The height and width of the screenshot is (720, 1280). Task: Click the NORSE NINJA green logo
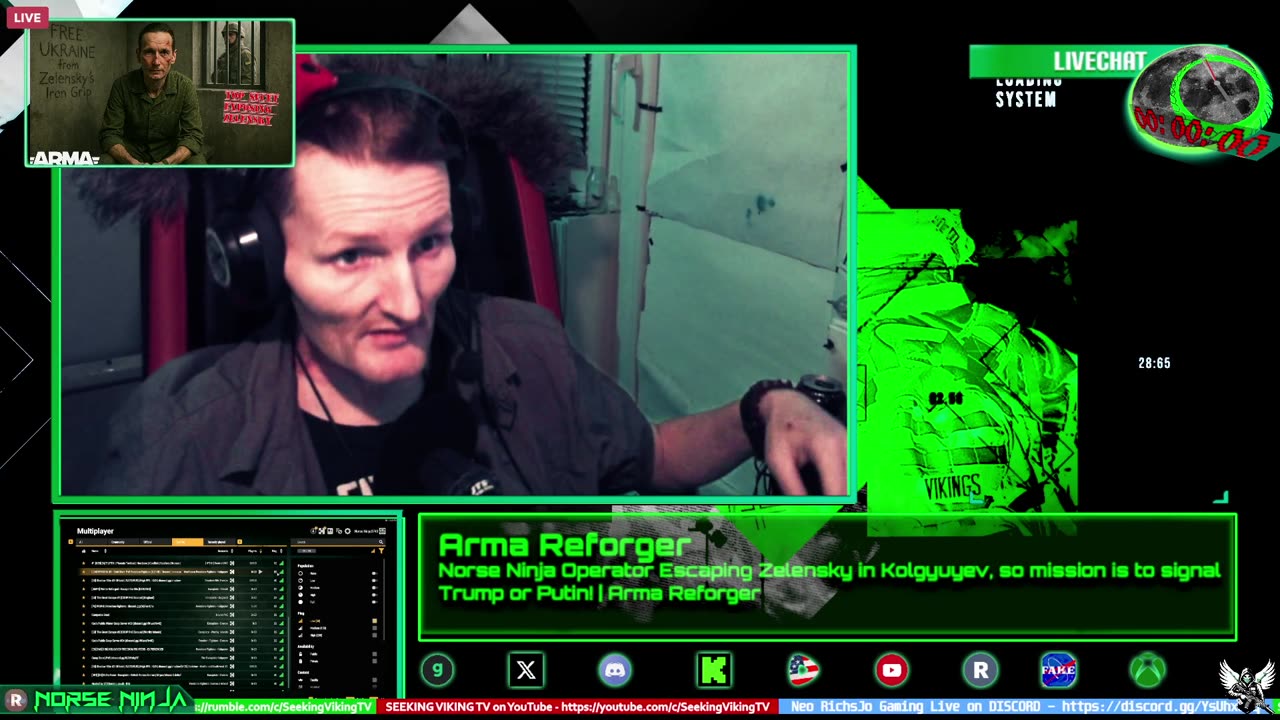[x=112, y=699]
